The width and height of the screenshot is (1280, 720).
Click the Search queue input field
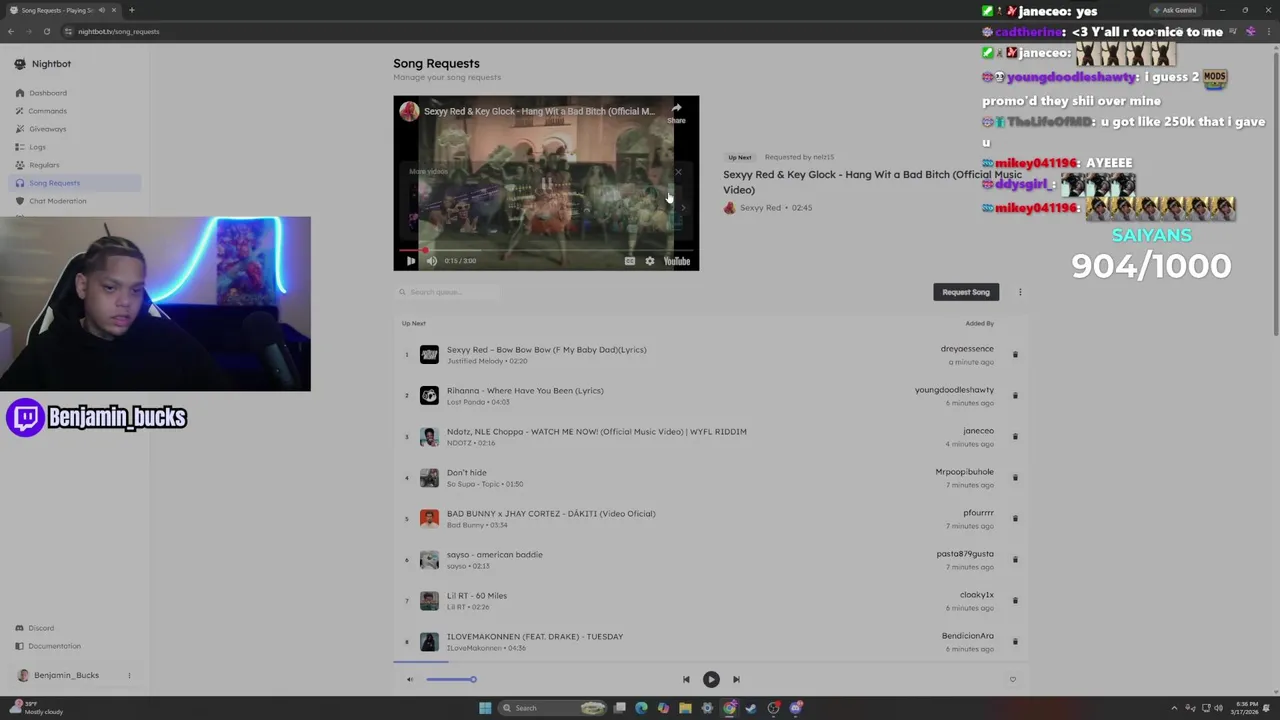point(448,292)
